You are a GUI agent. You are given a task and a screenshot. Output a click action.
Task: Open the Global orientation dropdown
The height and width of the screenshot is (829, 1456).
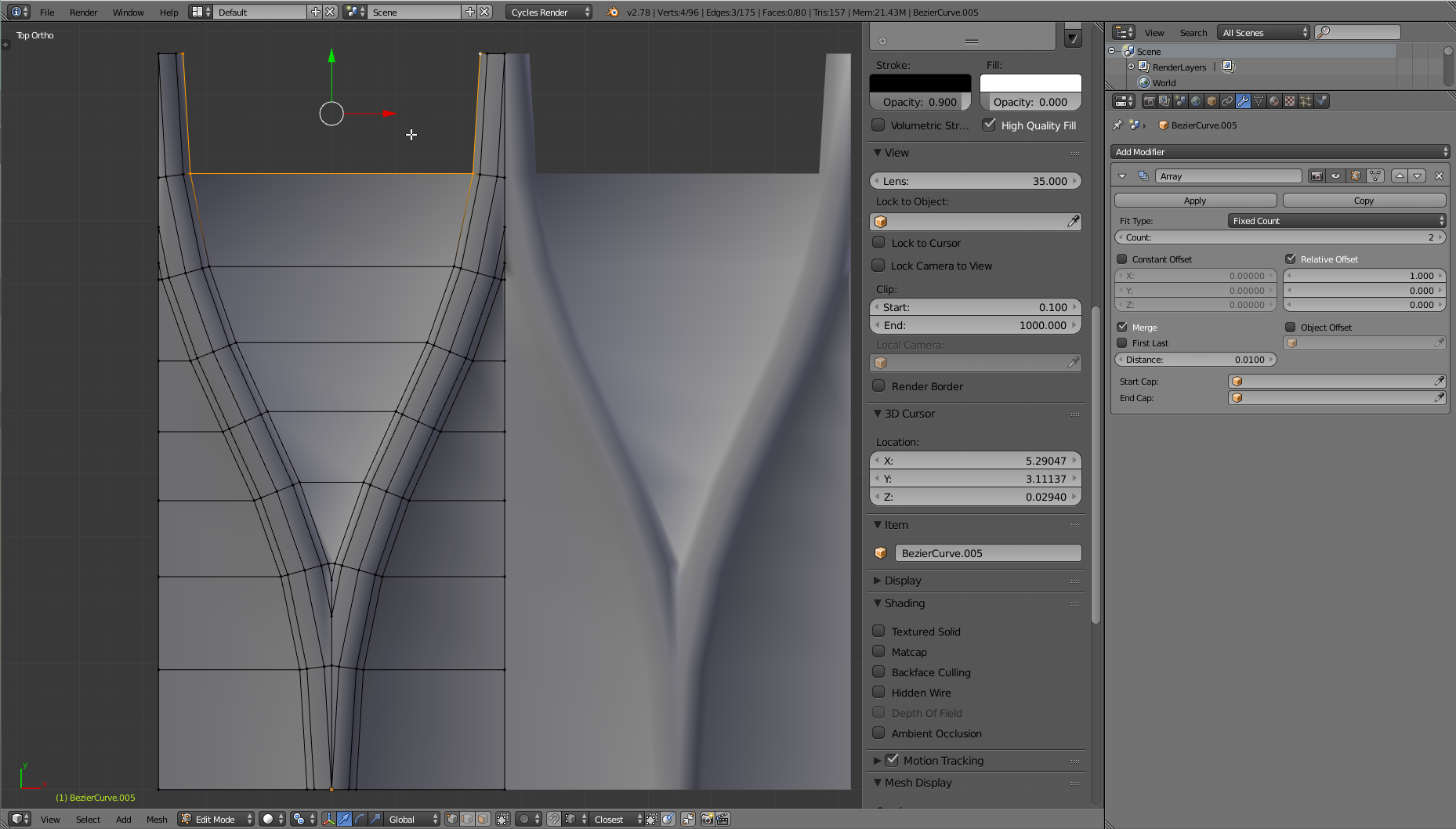[412, 819]
